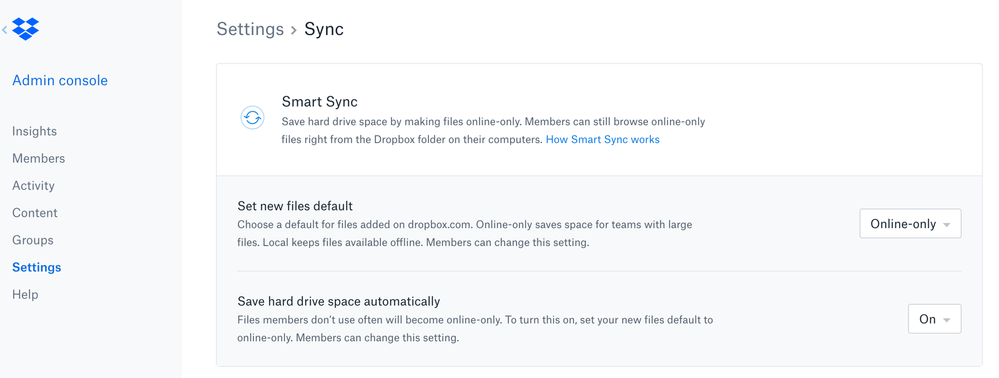Go to Insights in sidebar

click(34, 131)
